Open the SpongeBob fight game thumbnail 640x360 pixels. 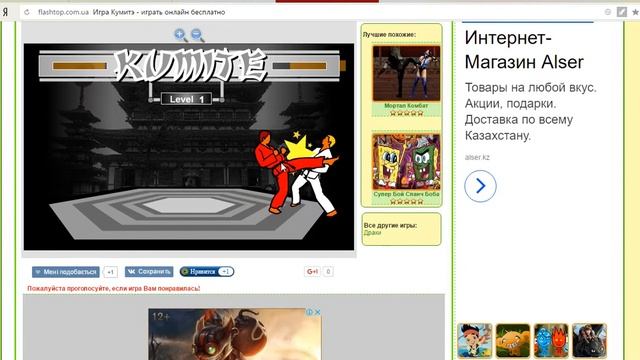tap(406, 162)
